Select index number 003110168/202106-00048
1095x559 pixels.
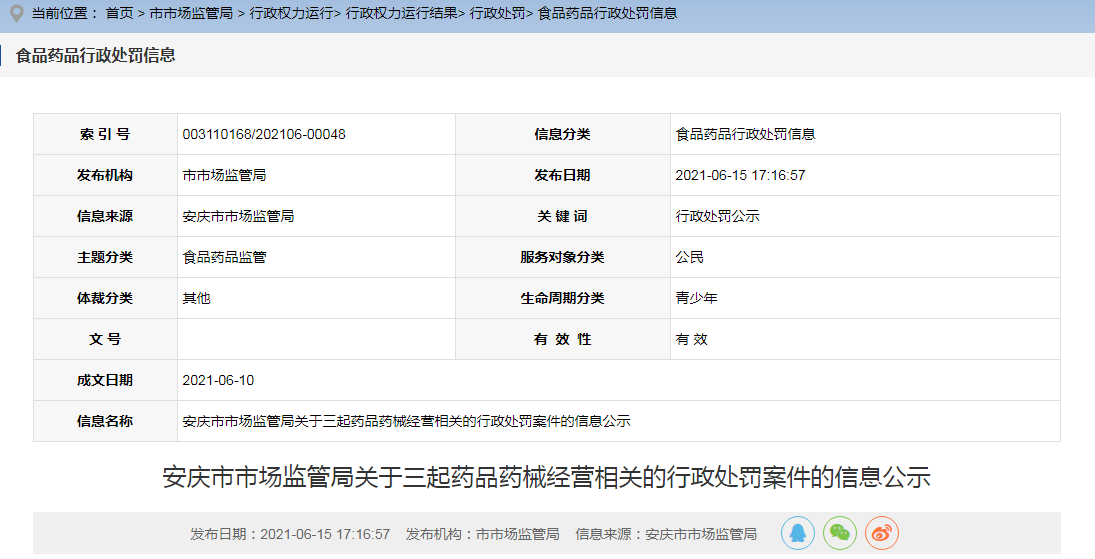264,134
